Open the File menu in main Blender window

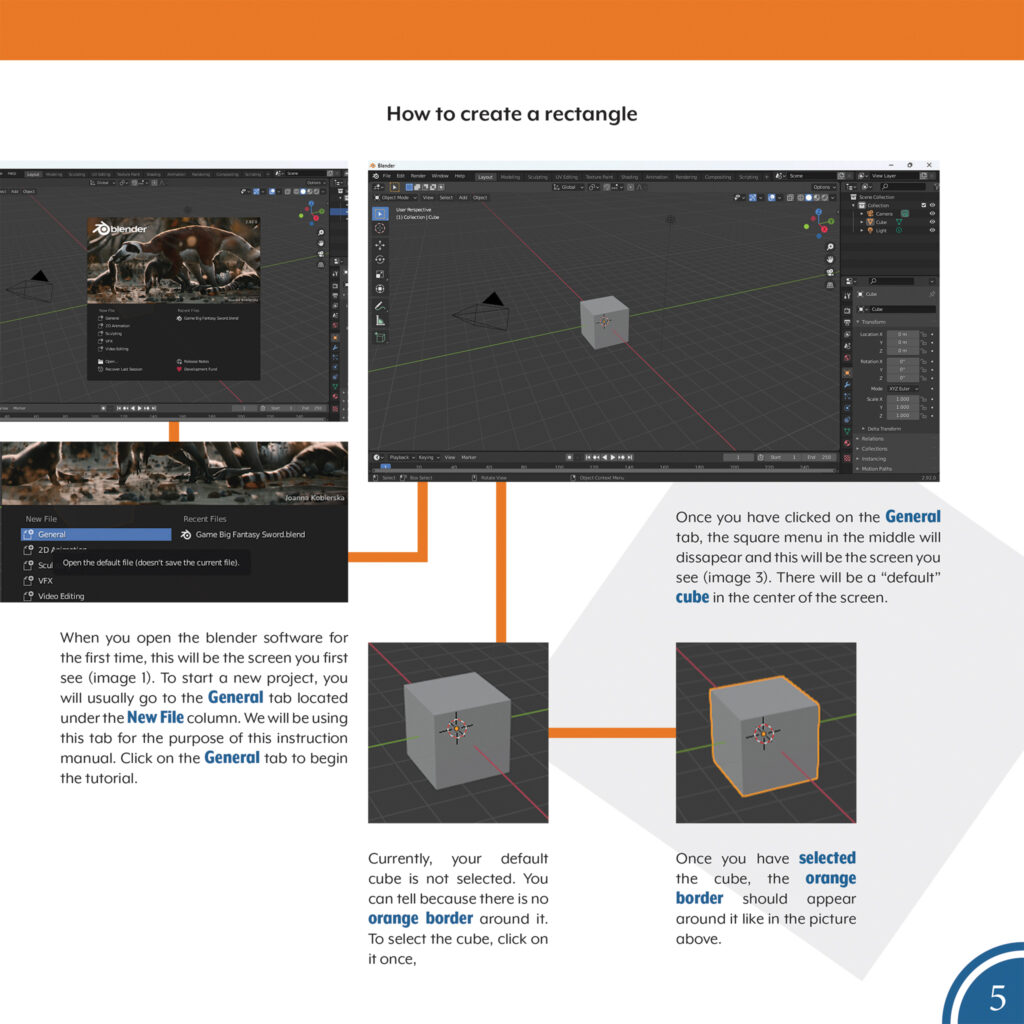coord(387,176)
